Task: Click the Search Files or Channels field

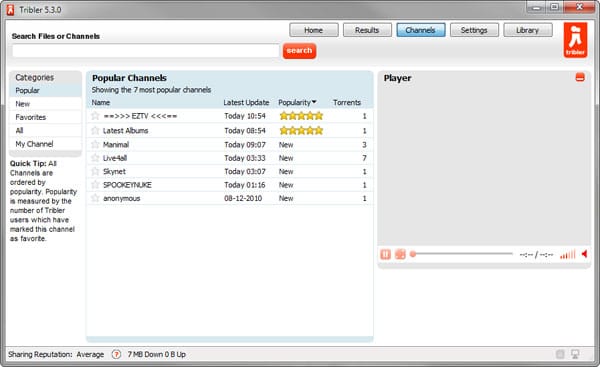Action: pyautogui.click(x=146, y=51)
